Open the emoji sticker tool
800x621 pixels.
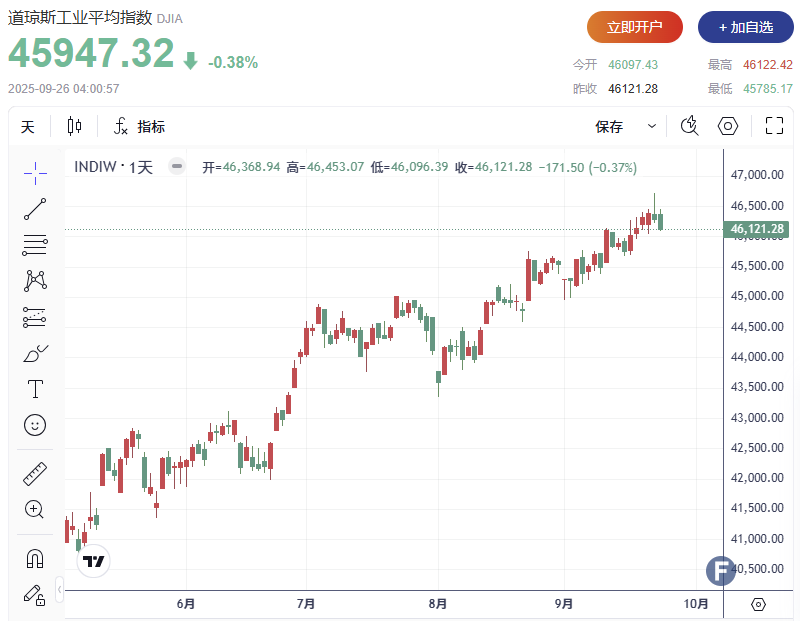coord(35,425)
